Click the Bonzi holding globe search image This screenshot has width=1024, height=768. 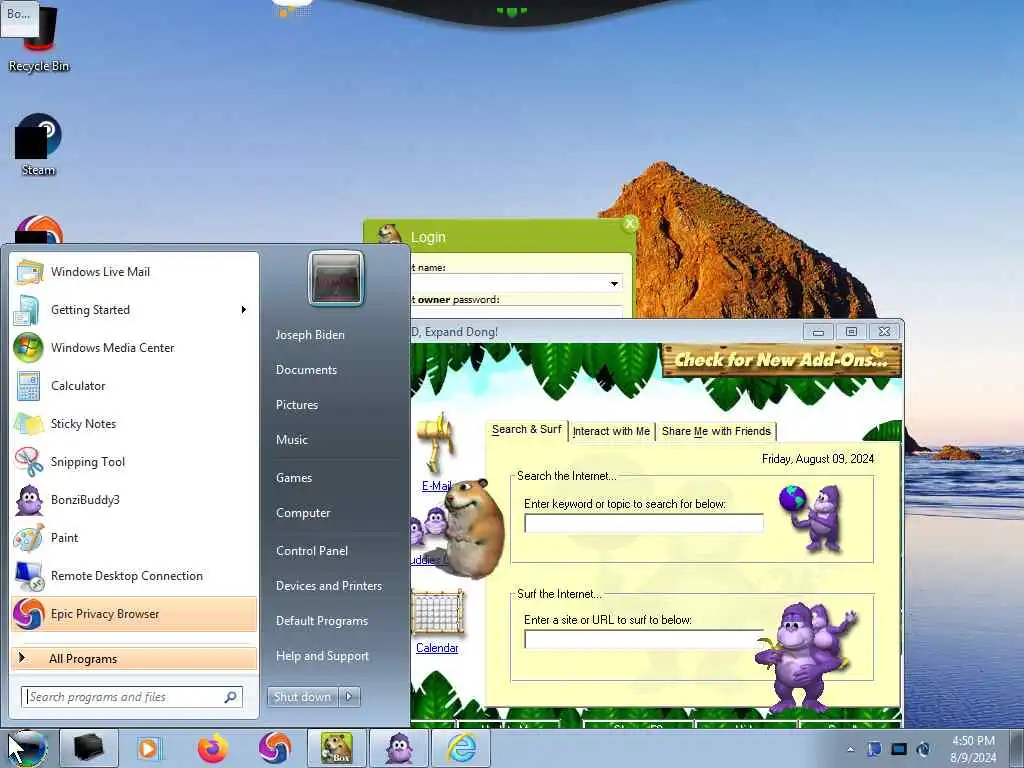[x=811, y=519]
